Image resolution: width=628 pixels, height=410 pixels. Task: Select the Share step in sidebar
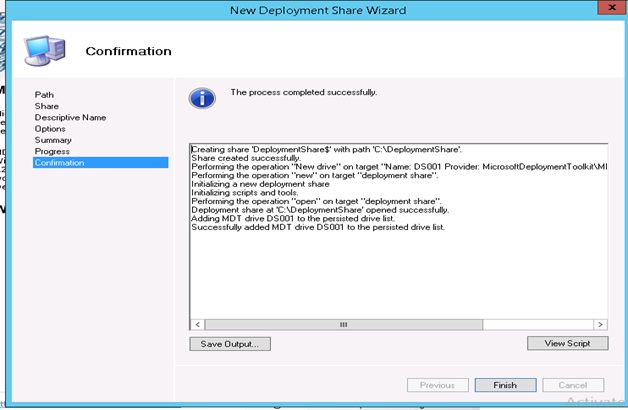pos(46,106)
